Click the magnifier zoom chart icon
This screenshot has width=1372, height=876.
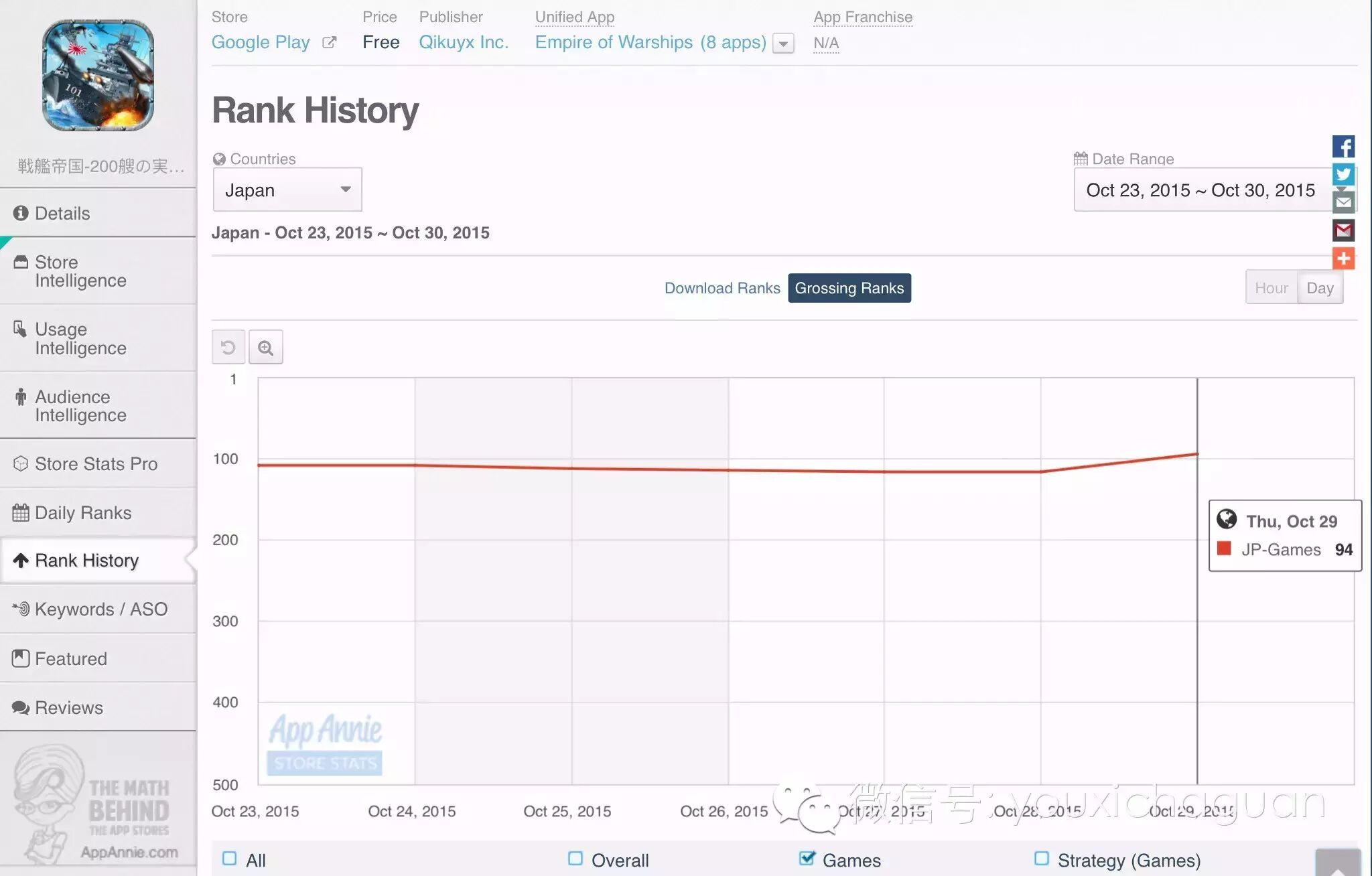[265, 348]
